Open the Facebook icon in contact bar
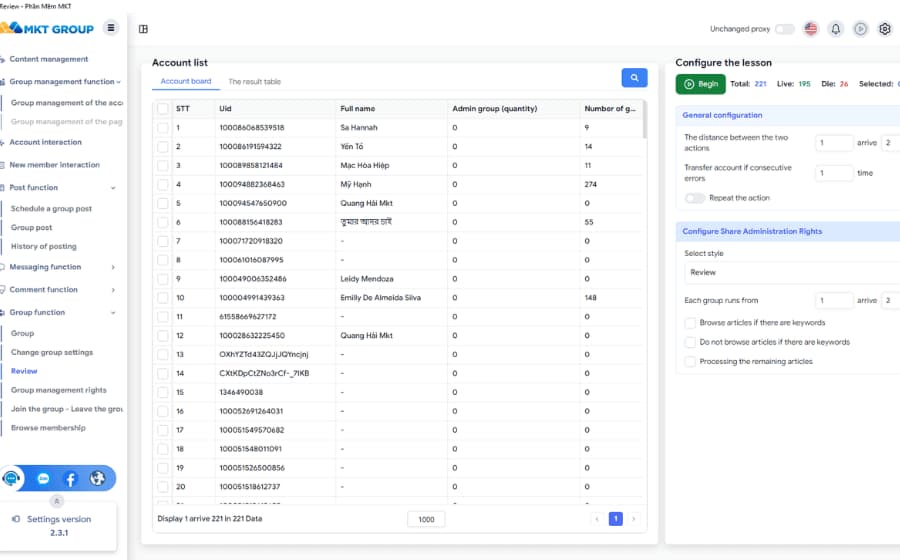This screenshot has width=900, height=560. [x=71, y=479]
